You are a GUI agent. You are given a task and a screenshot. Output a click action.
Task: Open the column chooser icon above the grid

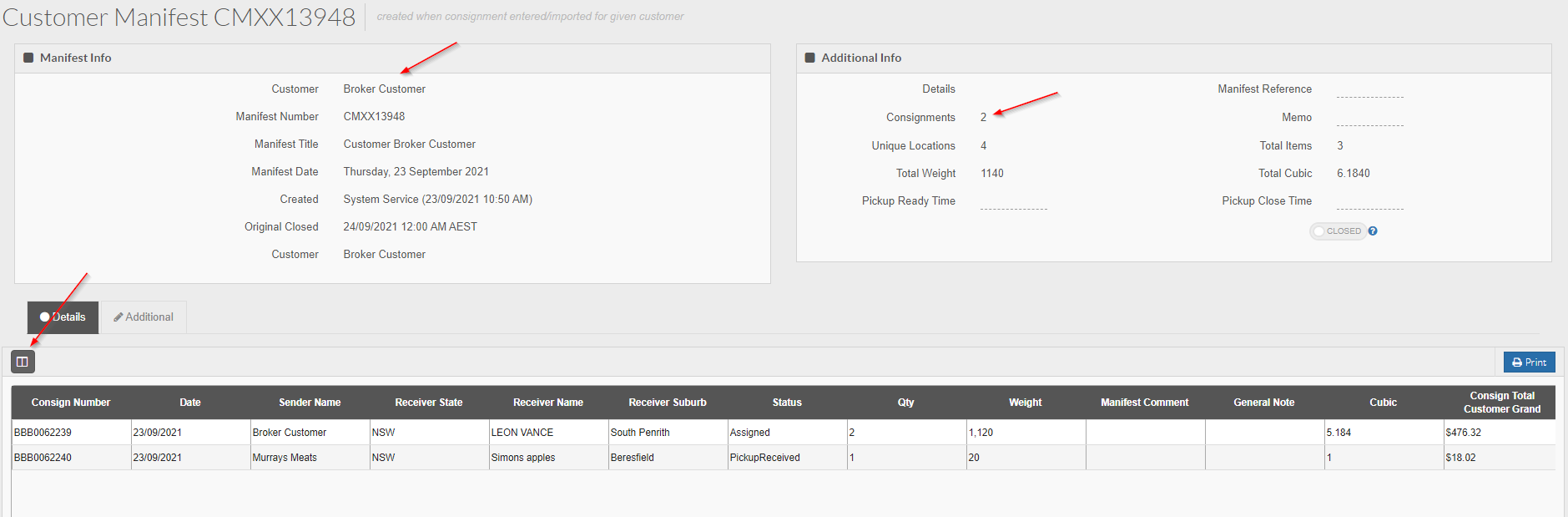pos(23,362)
